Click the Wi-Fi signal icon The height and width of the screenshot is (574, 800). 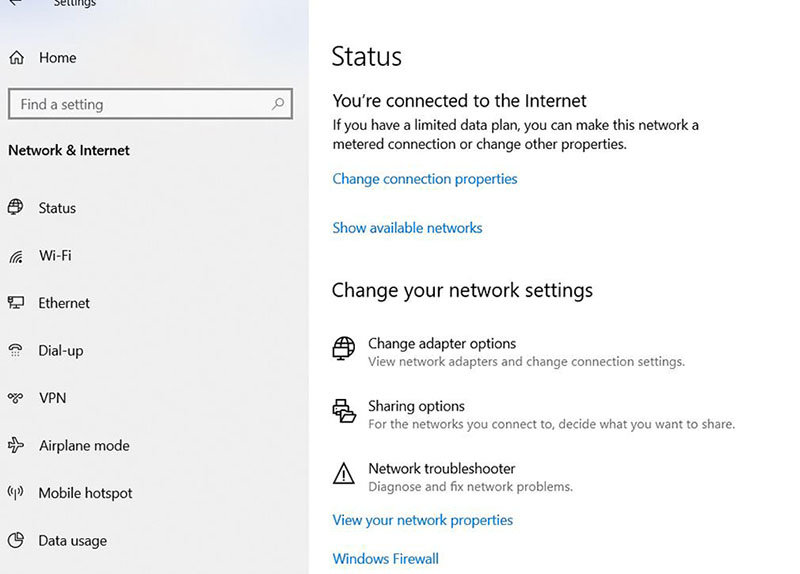pos(16,256)
